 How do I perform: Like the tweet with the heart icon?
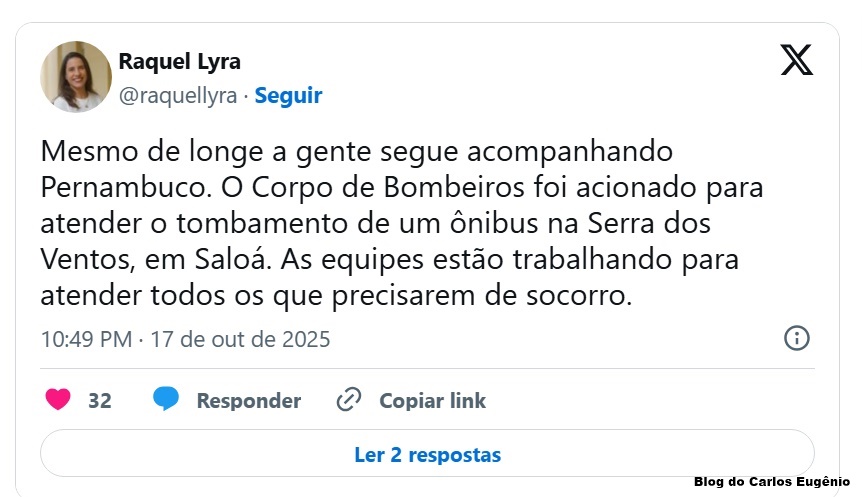59,400
